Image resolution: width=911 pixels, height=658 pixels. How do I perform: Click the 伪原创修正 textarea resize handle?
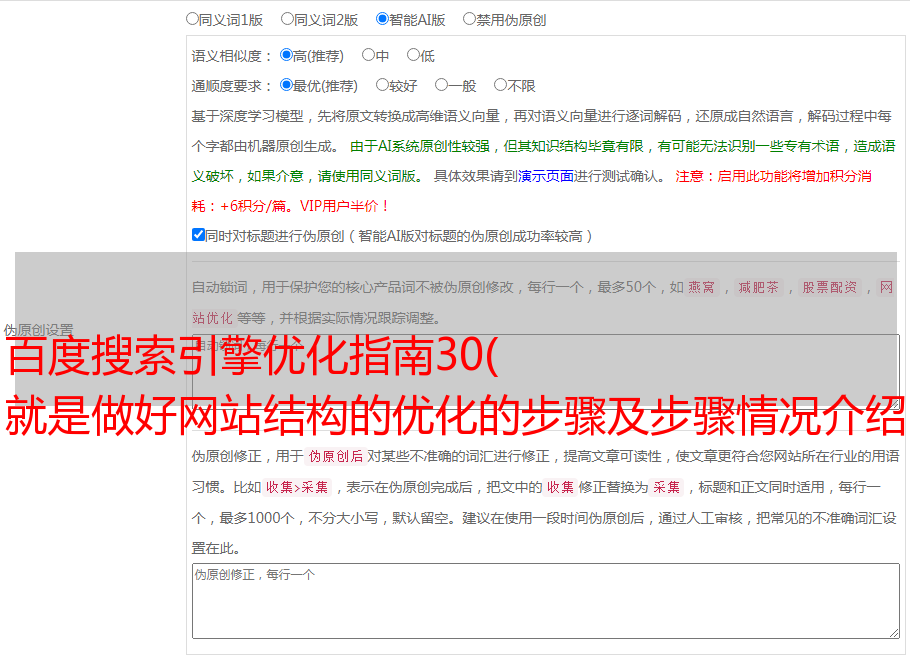894,633
